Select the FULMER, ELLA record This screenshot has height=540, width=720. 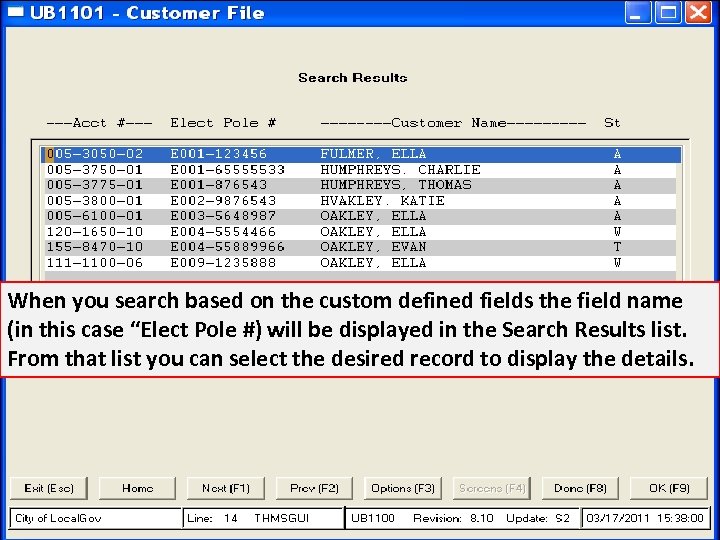[x=360, y=154]
